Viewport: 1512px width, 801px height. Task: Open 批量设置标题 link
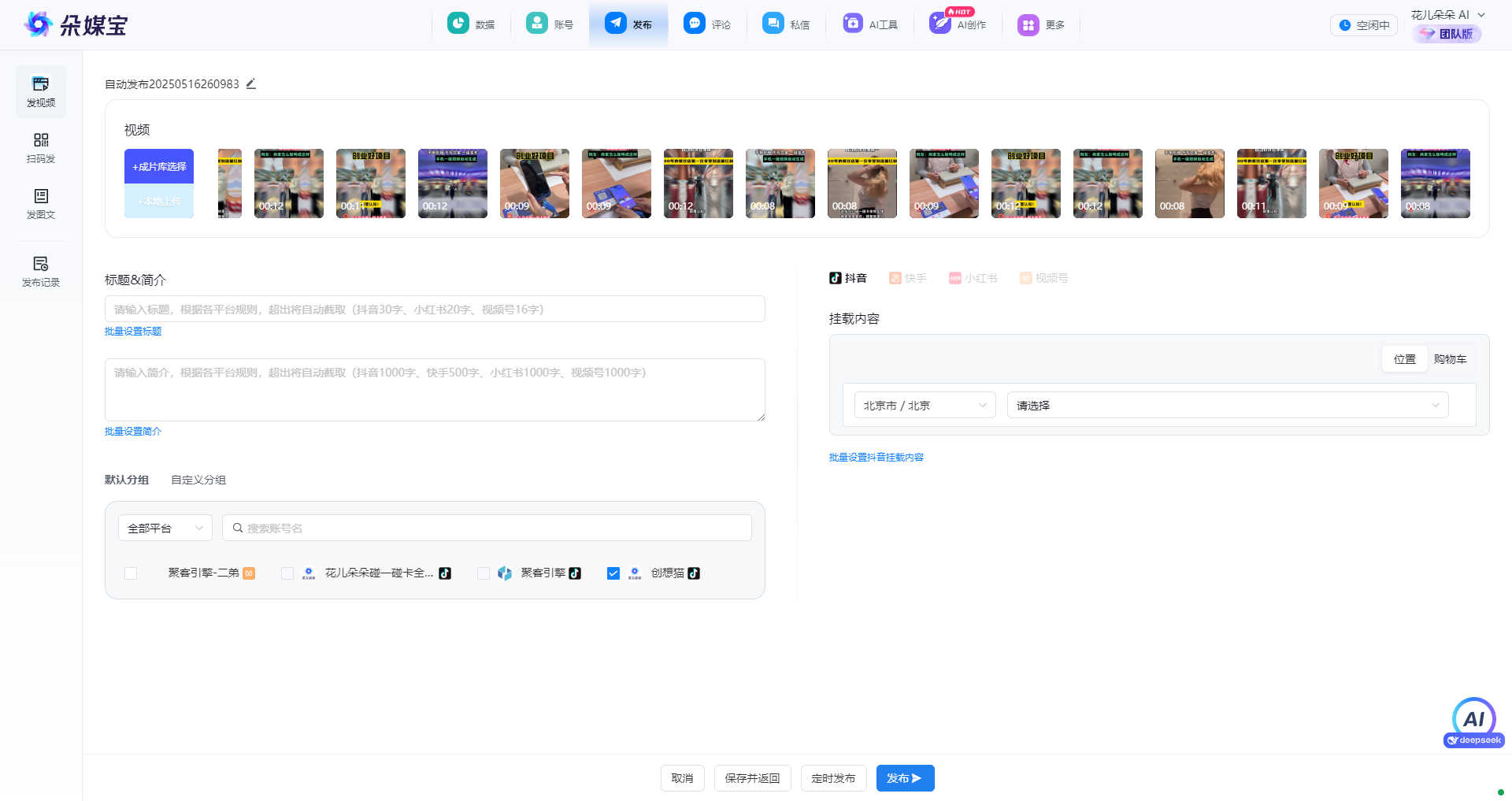pyautogui.click(x=132, y=331)
